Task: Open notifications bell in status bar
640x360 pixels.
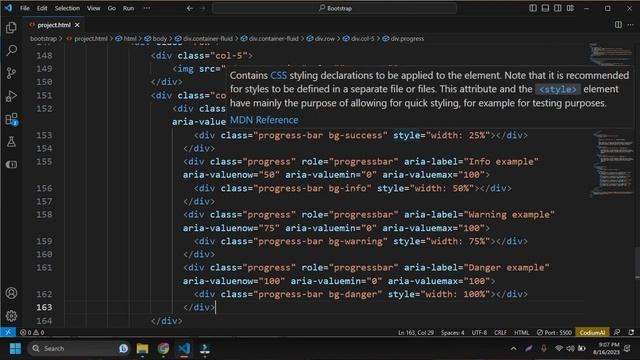Action: click(x=631, y=332)
